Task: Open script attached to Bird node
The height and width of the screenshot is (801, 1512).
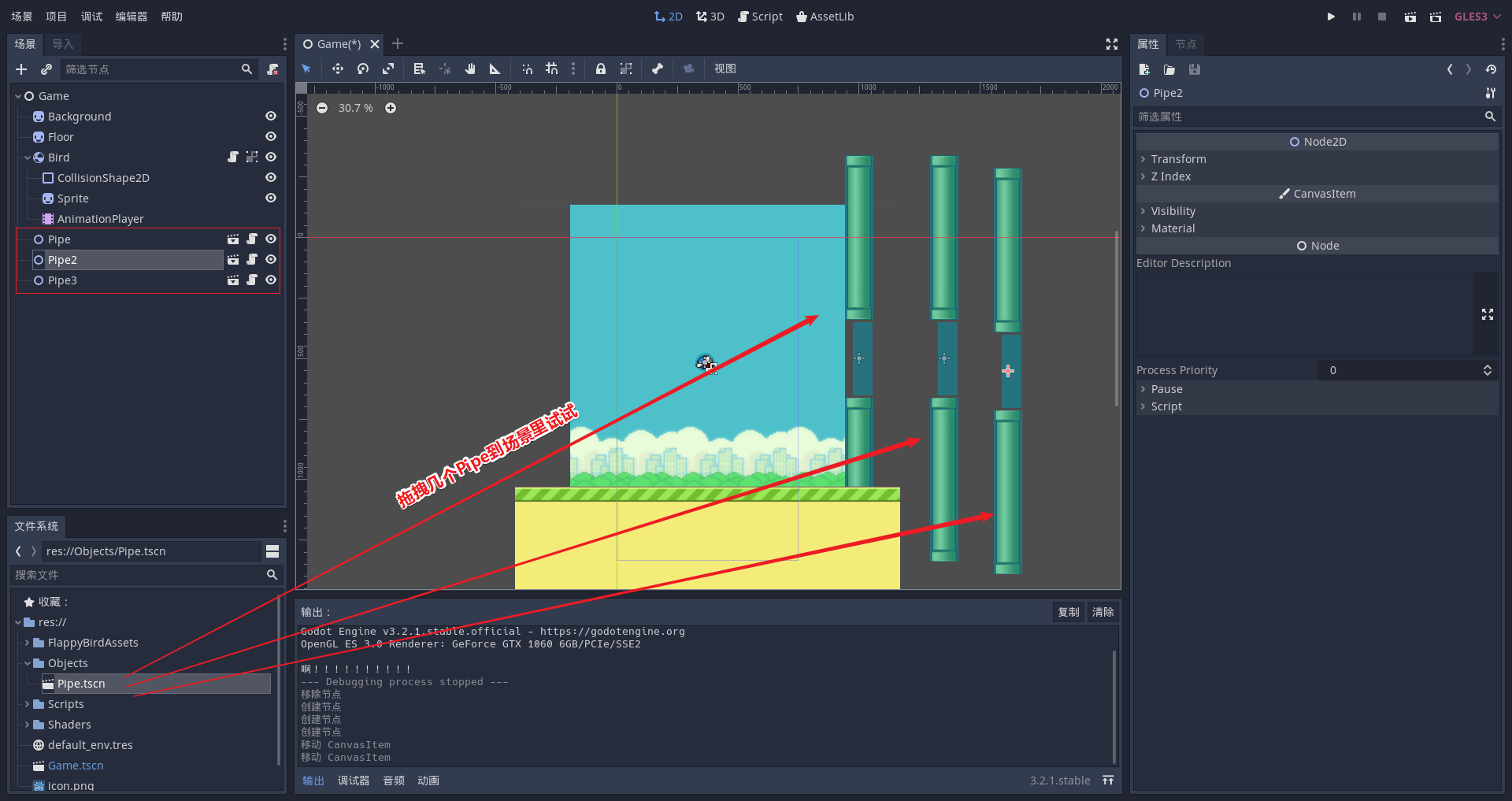Action: (233, 157)
